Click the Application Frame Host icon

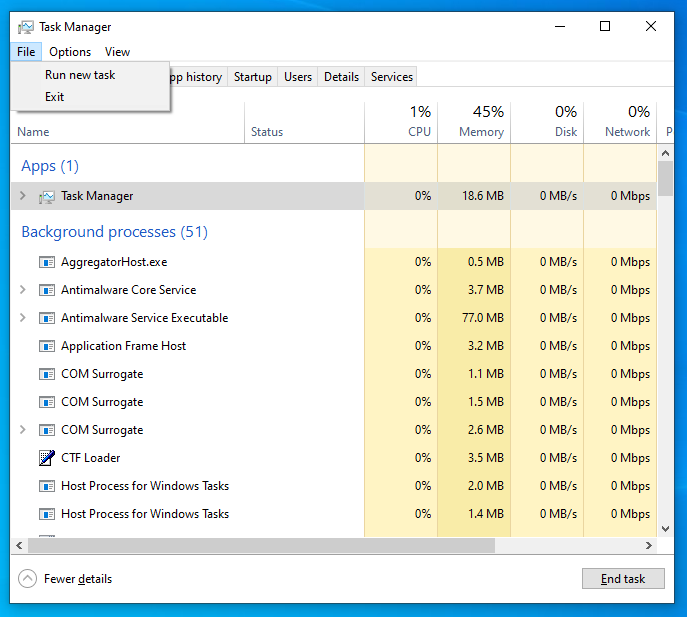click(x=47, y=346)
